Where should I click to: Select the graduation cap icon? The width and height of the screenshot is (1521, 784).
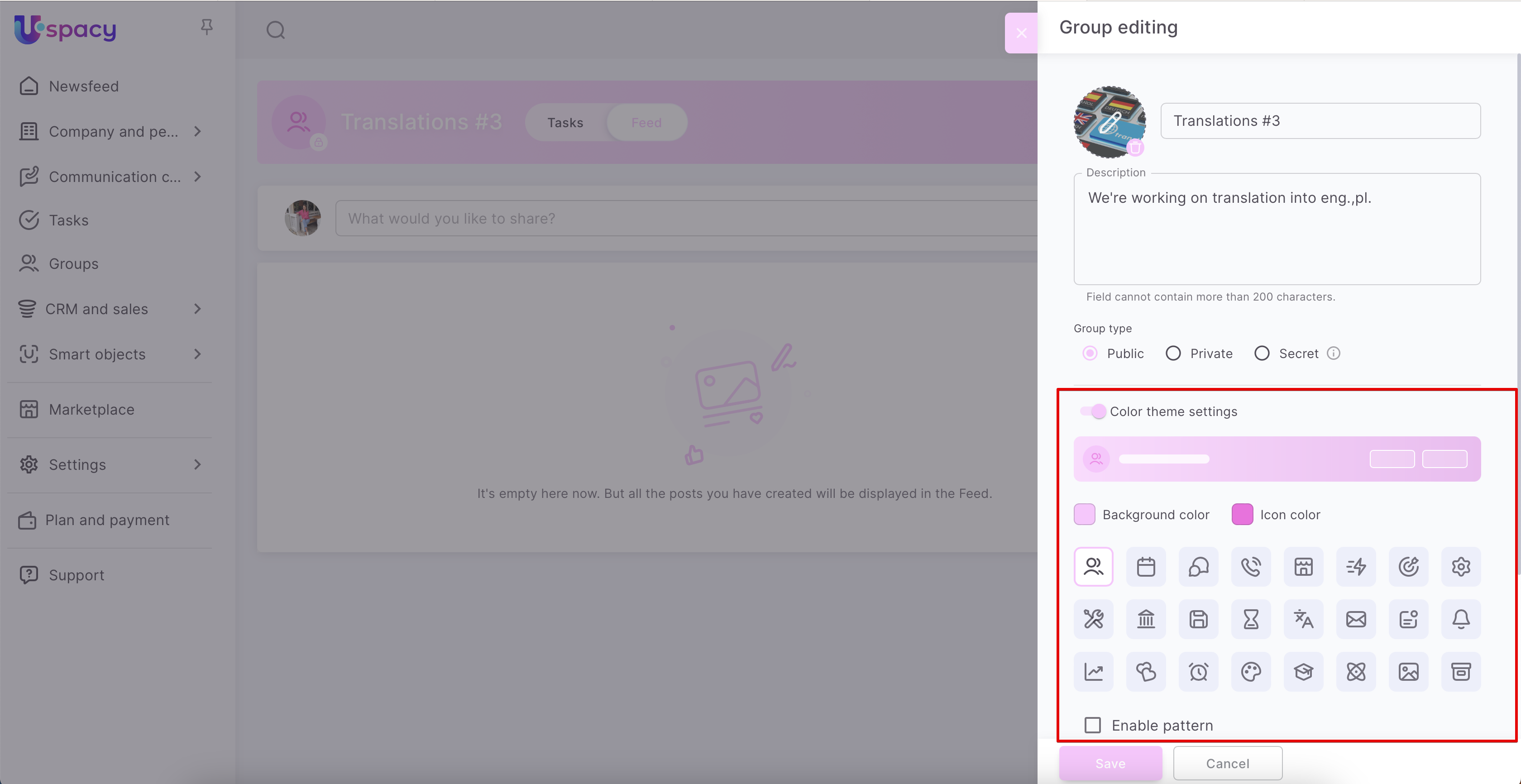pyautogui.click(x=1303, y=672)
